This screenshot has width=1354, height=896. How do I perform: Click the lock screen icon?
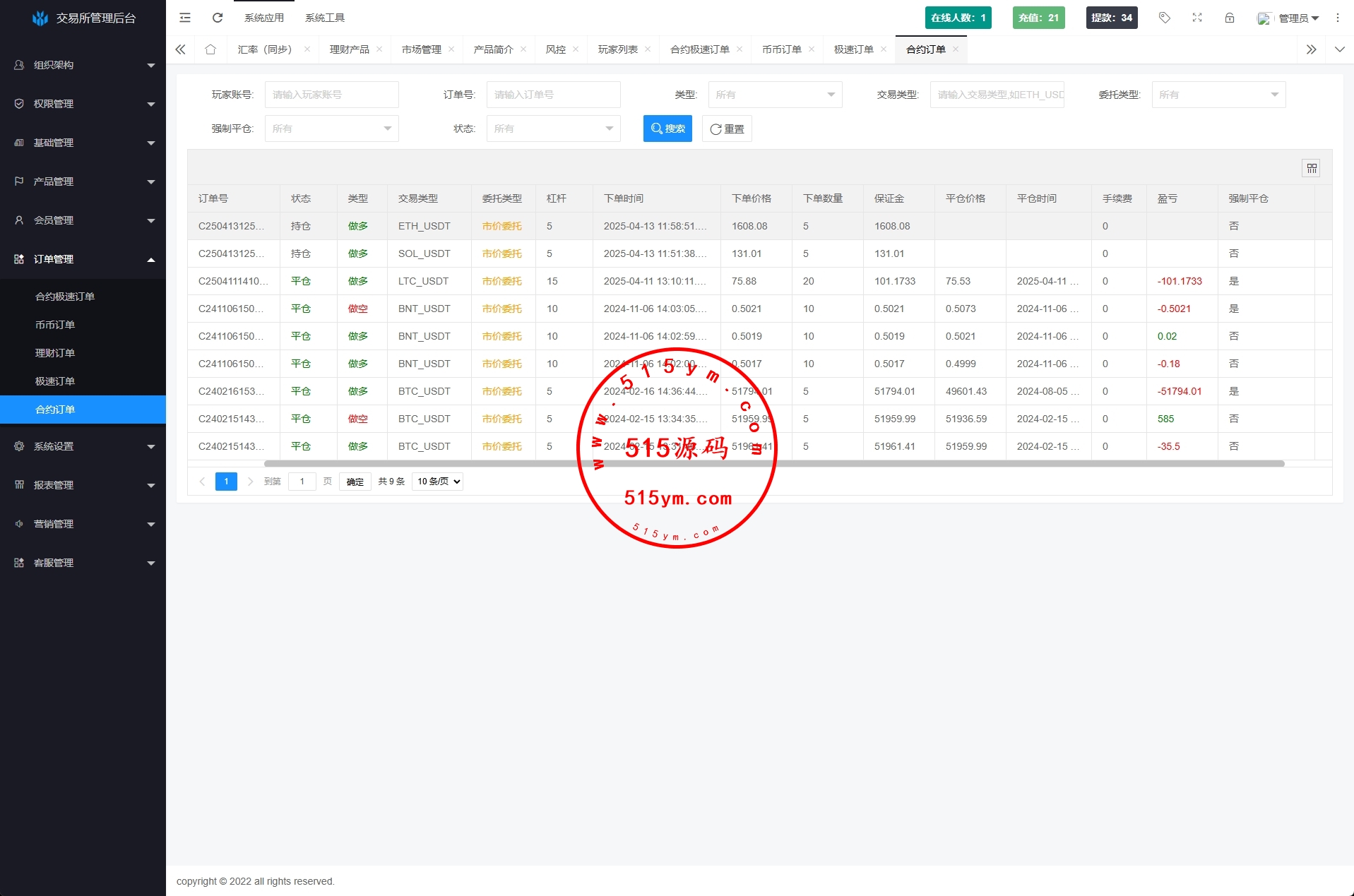pyautogui.click(x=1230, y=18)
